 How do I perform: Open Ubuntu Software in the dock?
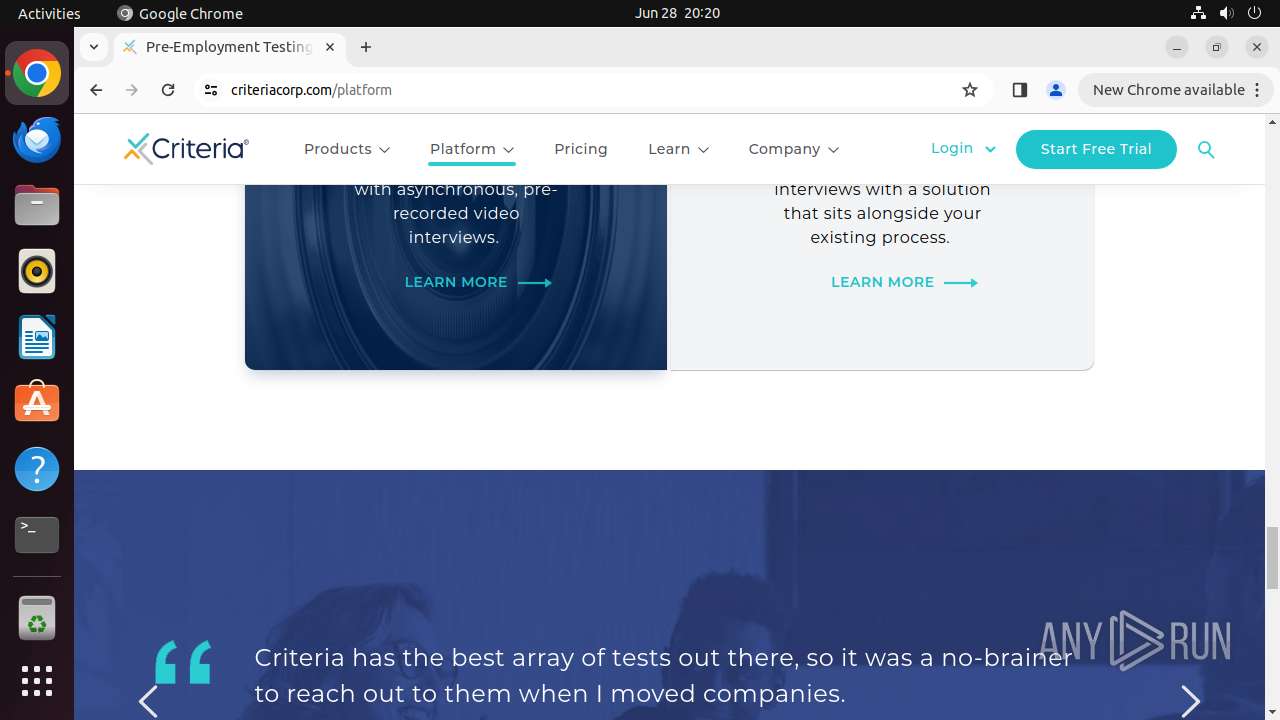click(37, 403)
